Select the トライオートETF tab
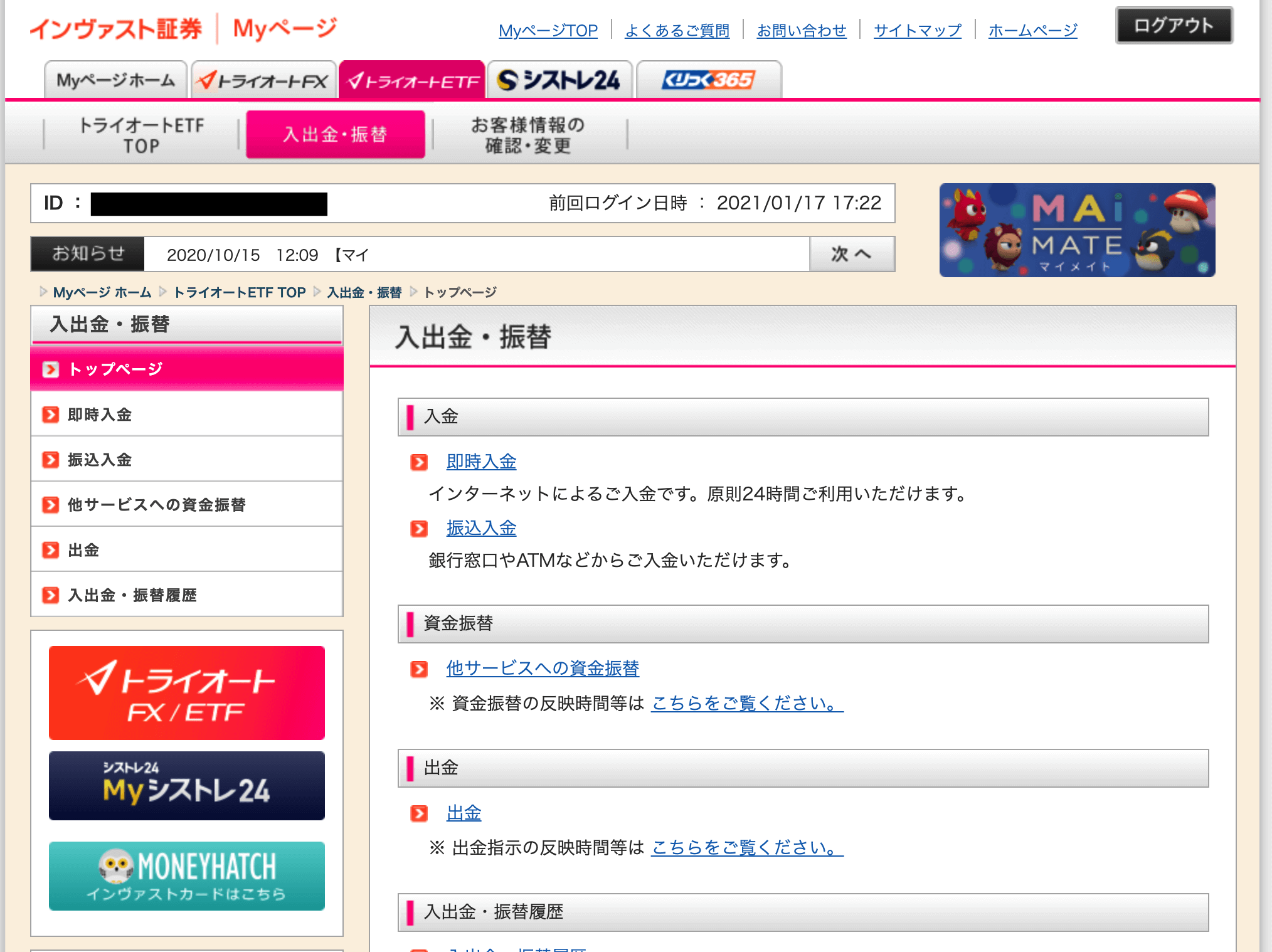This screenshot has width=1272, height=952. (x=412, y=80)
